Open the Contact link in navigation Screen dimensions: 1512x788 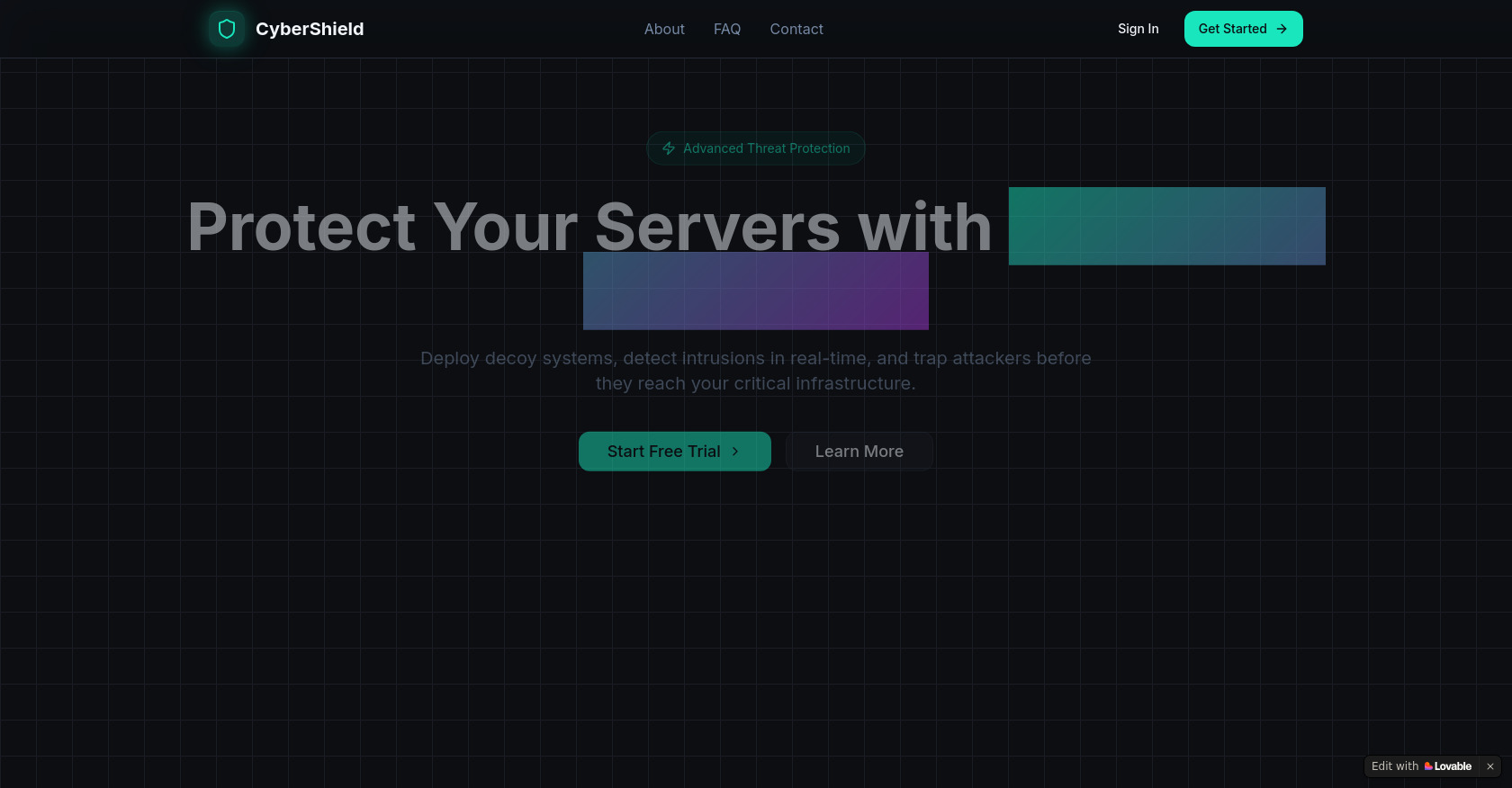point(796,29)
